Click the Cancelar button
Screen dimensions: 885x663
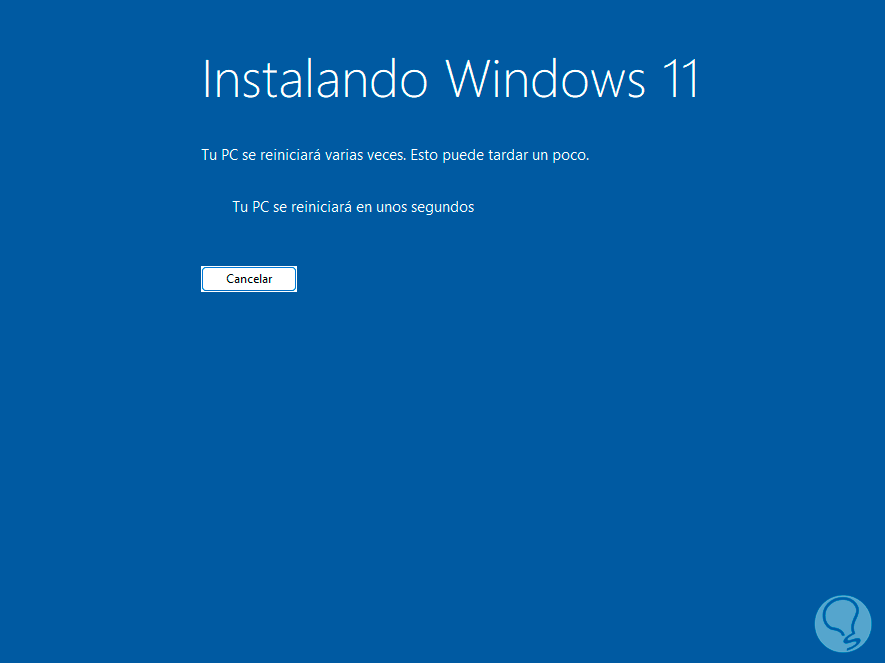tap(249, 279)
